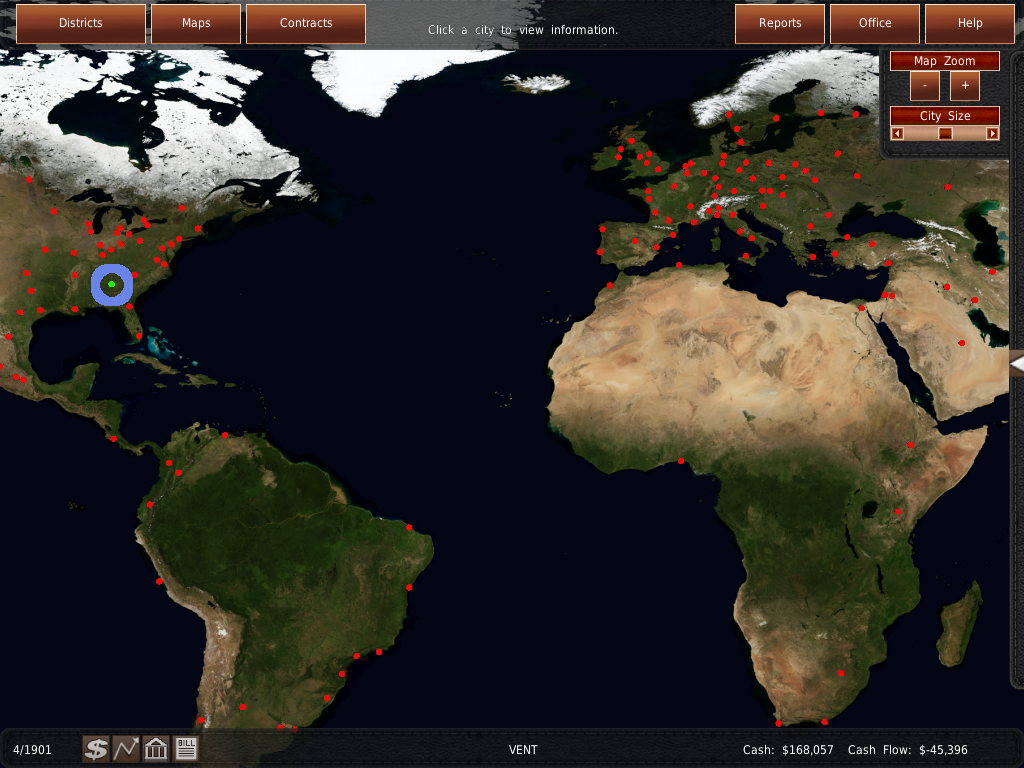Click the City Size right arrow
The height and width of the screenshot is (768, 1024).
992,133
